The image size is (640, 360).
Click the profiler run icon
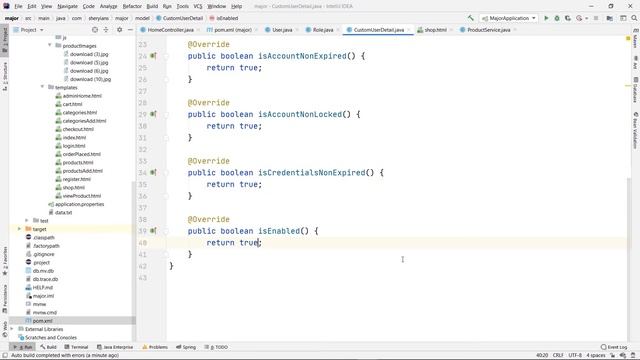(579, 18)
